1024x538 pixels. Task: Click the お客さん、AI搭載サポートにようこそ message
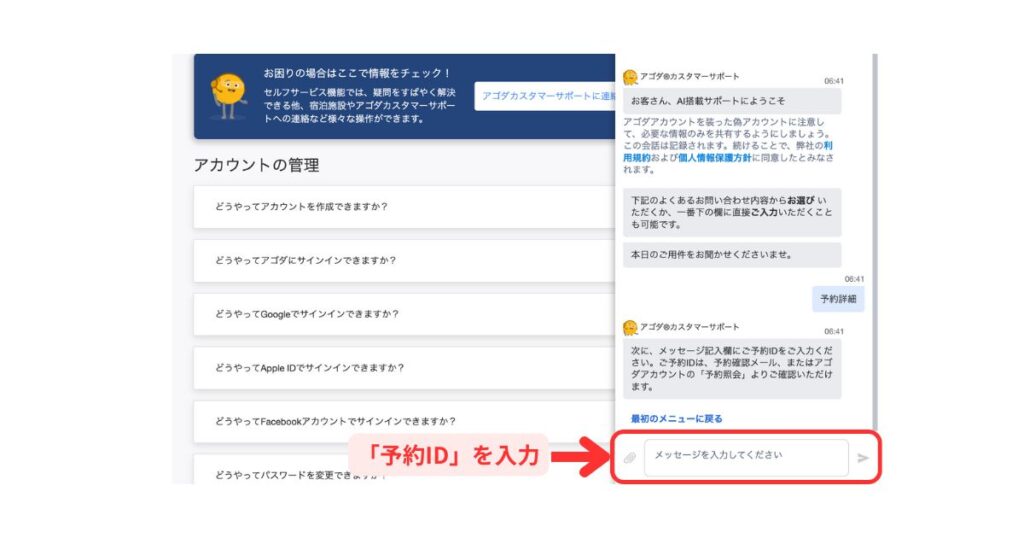pos(731,101)
